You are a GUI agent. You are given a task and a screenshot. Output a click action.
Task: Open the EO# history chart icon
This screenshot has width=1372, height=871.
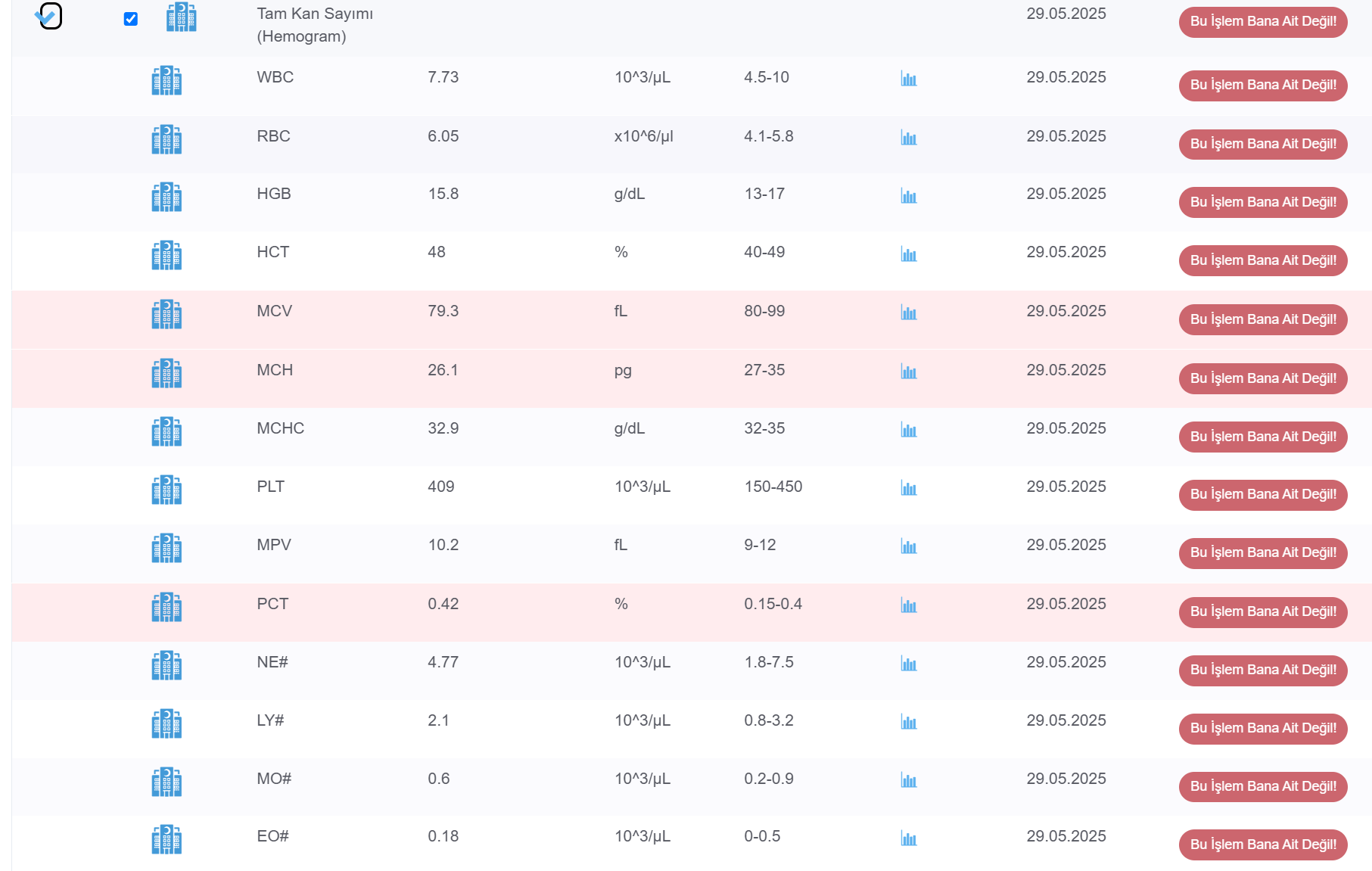pyautogui.click(x=909, y=838)
